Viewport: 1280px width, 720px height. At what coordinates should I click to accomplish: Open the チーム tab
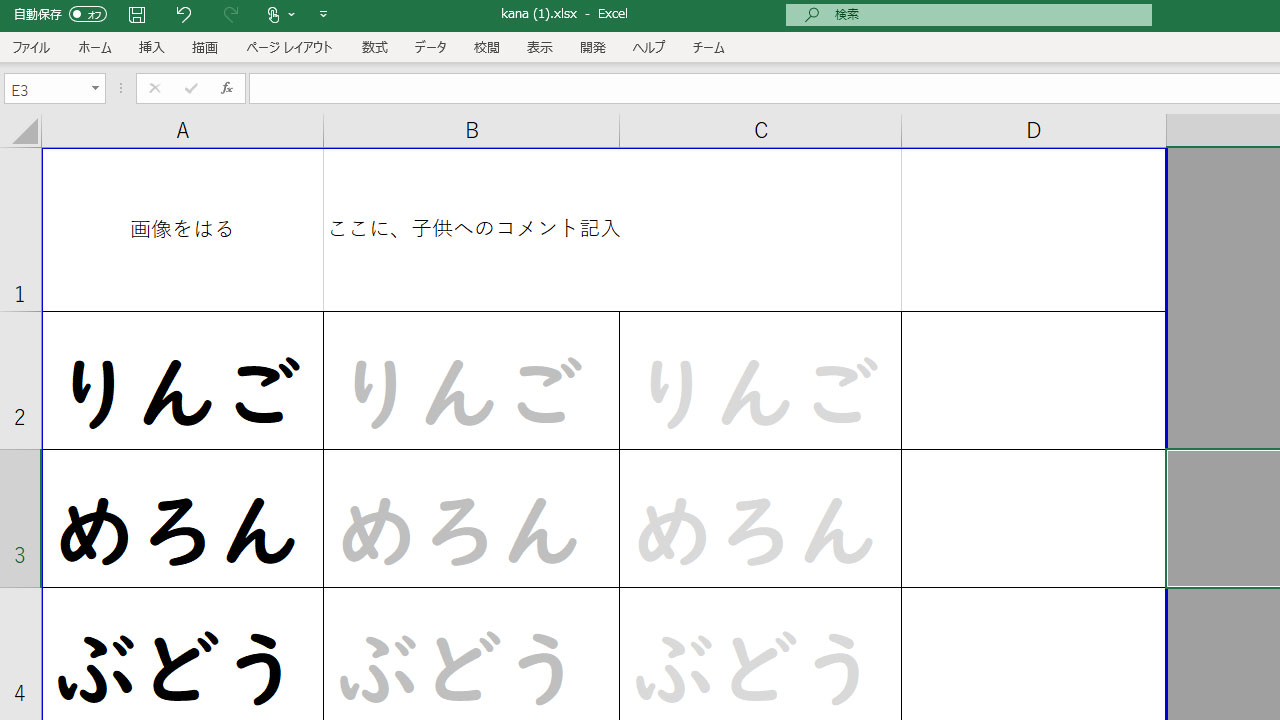pyautogui.click(x=708, y=47)
